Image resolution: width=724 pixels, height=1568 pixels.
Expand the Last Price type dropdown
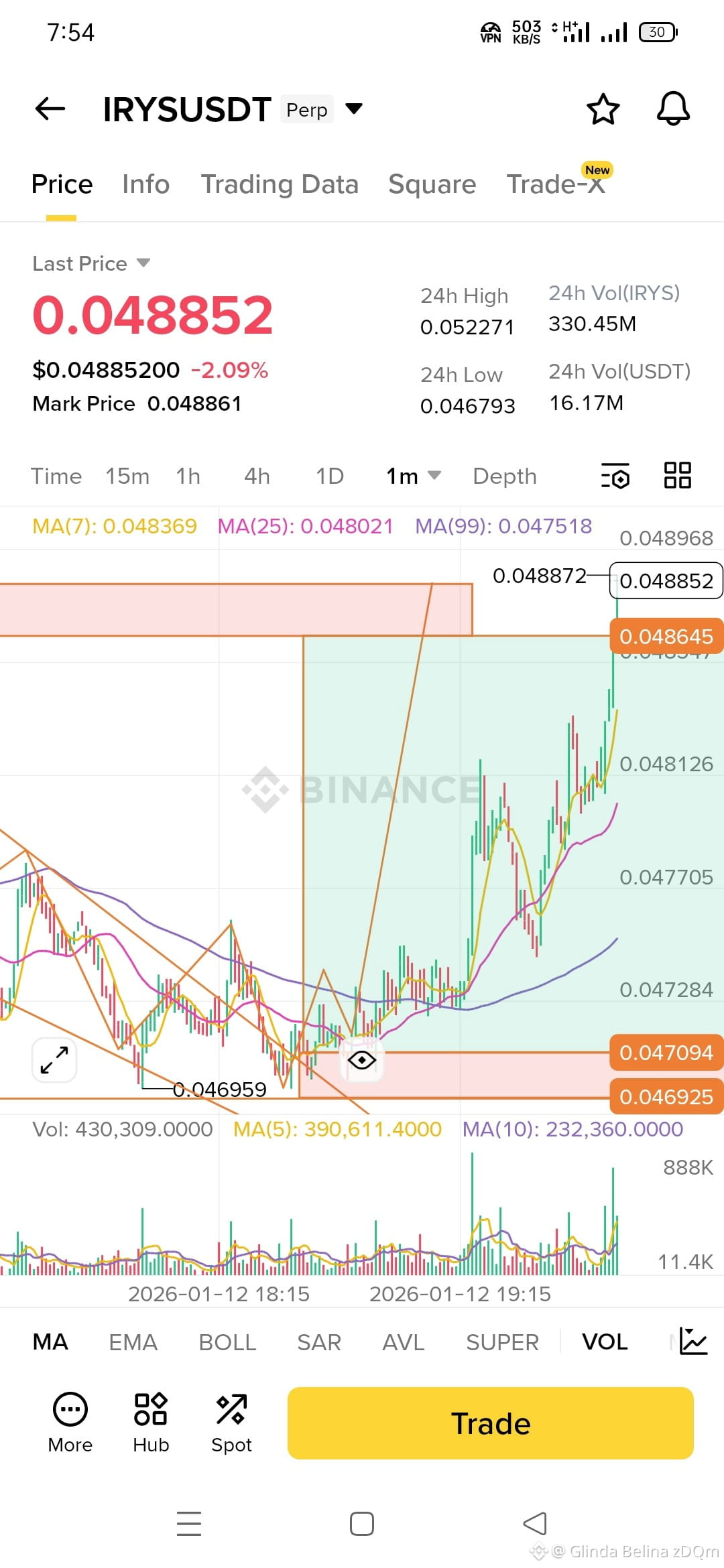coord(143,263)
